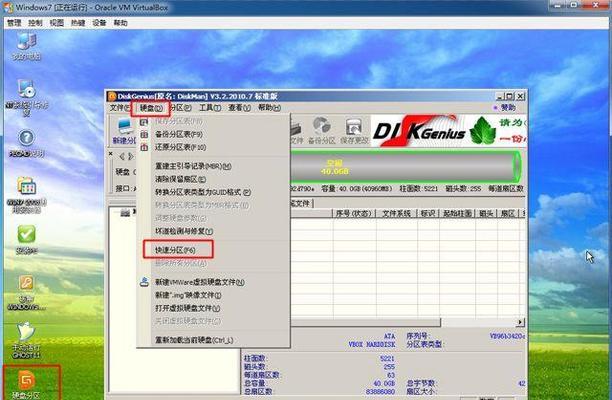
Task: Choose 坏道检测与修复 menu entry
Action: tap(213, 231)
